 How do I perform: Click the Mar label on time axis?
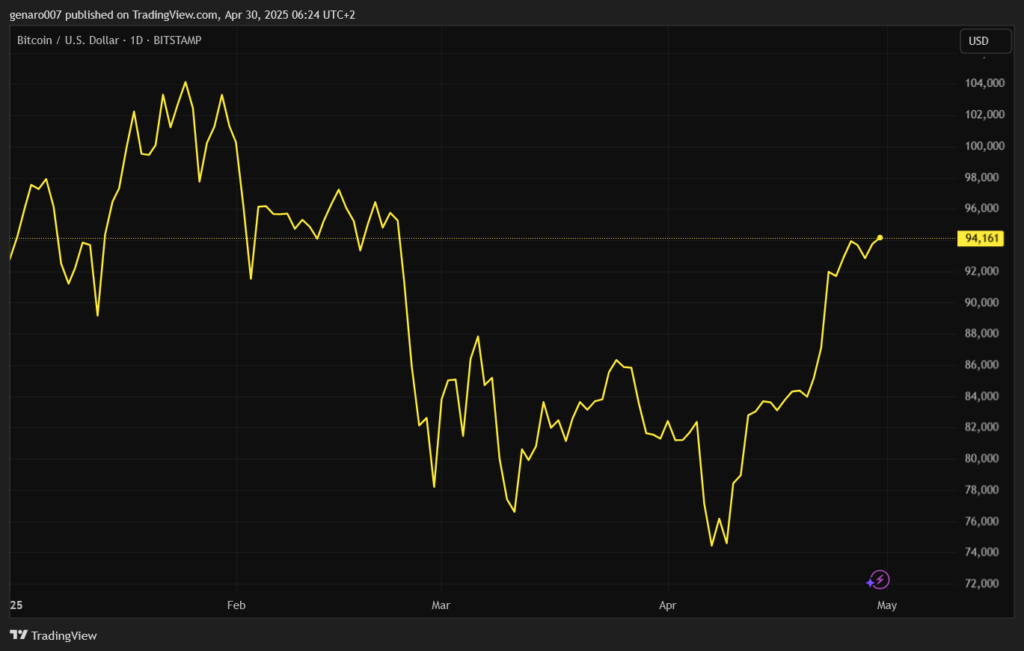[x=440, y=605]
